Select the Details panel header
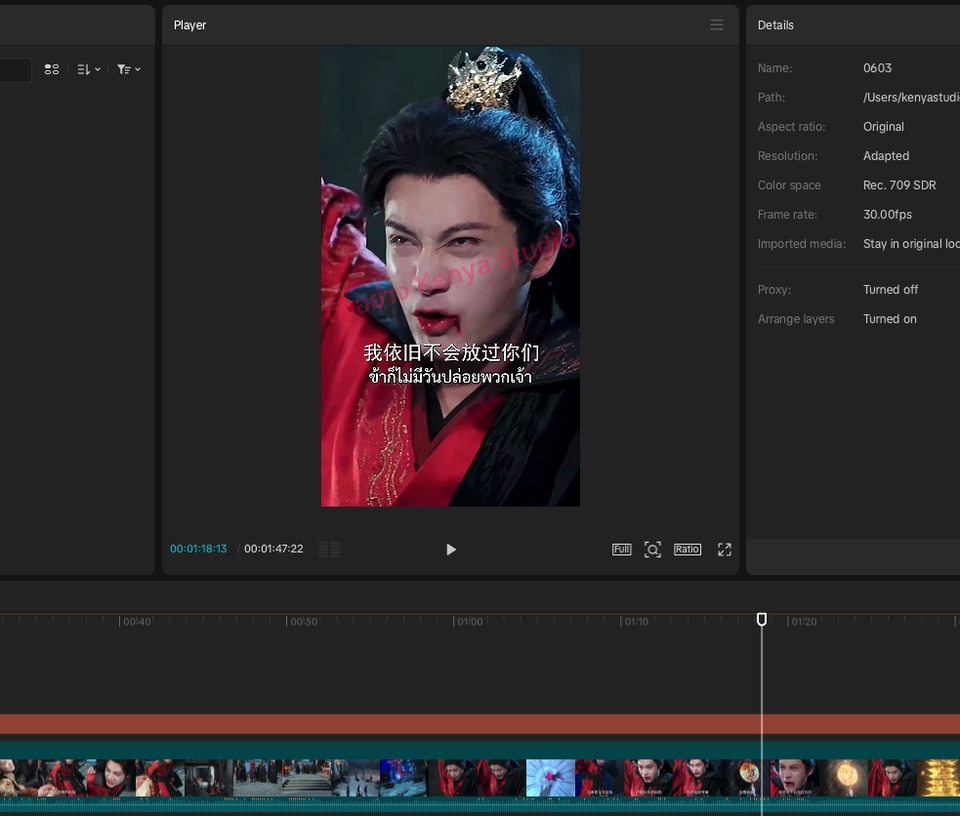Screen dimensions: 960x816 point(775,25)
